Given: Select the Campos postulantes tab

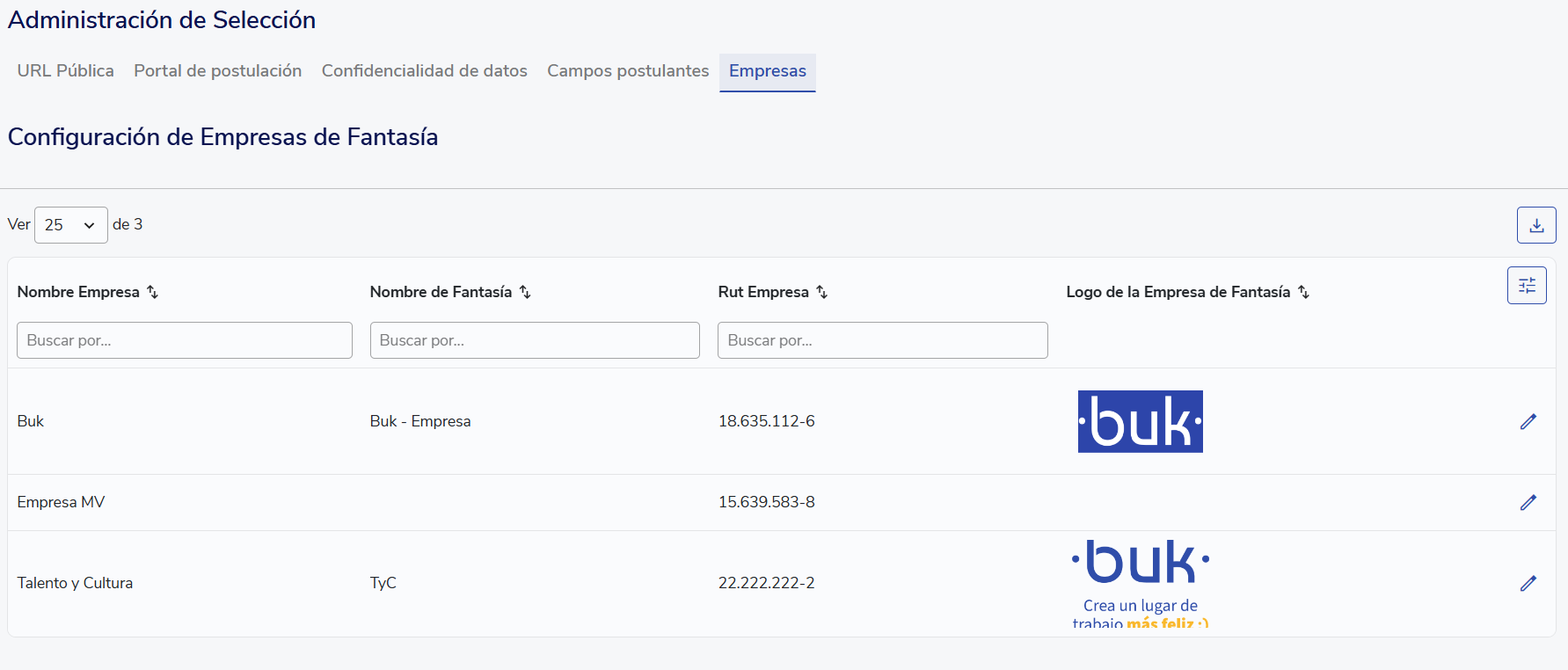Looking at the screenshot, I should point(627,71).
